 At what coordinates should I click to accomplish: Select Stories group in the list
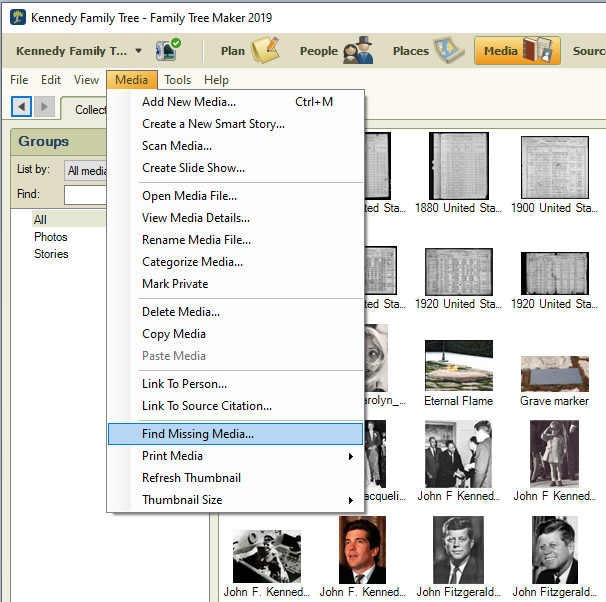click(51, 254)
